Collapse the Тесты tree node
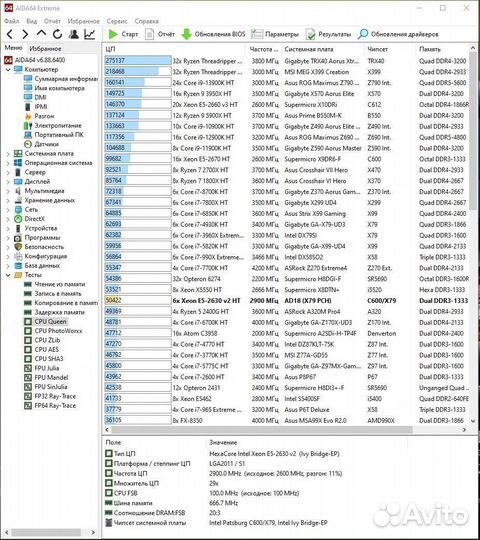This screenshot has width=480, height=540. [8, 275]
